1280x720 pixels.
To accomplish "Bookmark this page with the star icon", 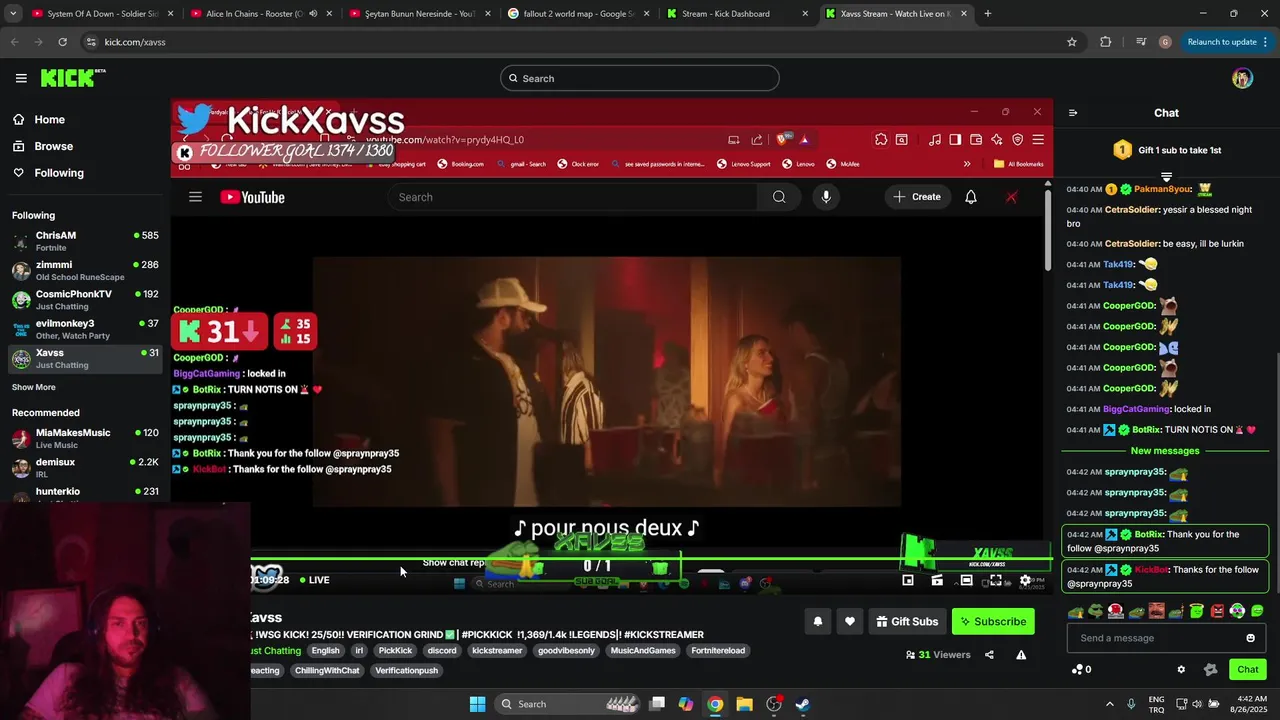I will [1072, 42].
